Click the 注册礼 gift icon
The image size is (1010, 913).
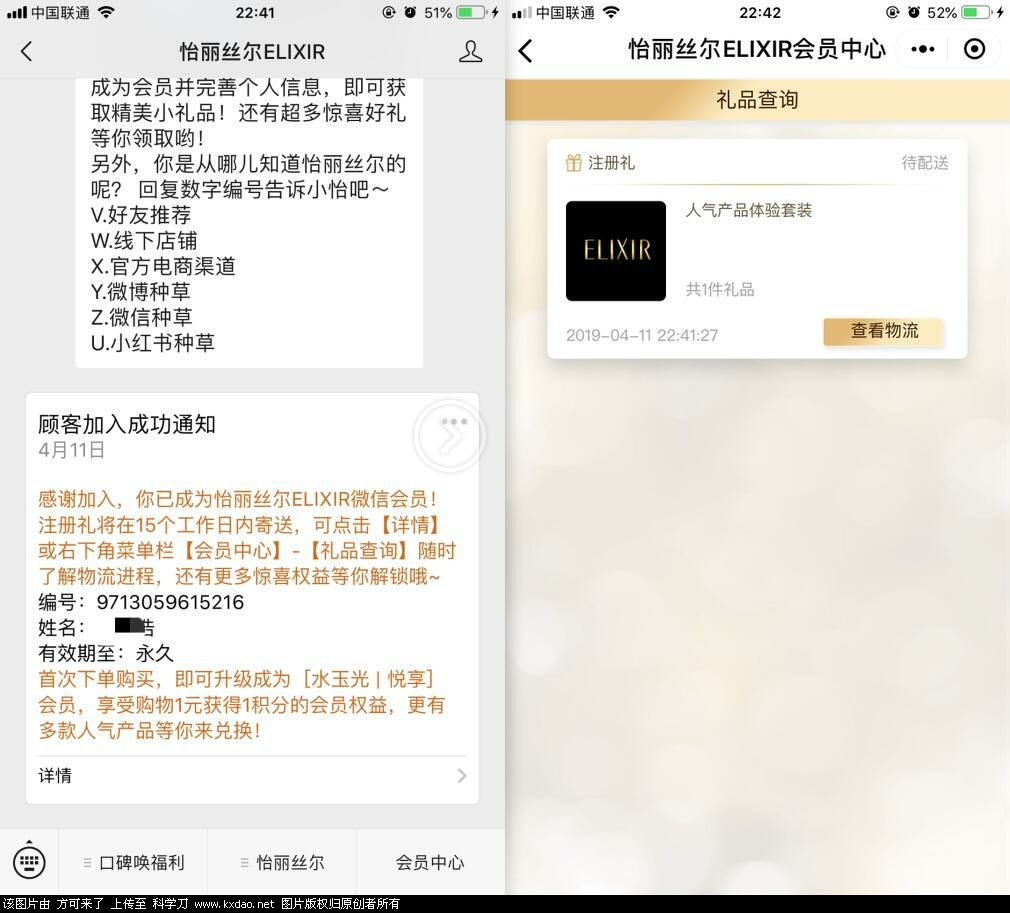(x=573, y=163)
